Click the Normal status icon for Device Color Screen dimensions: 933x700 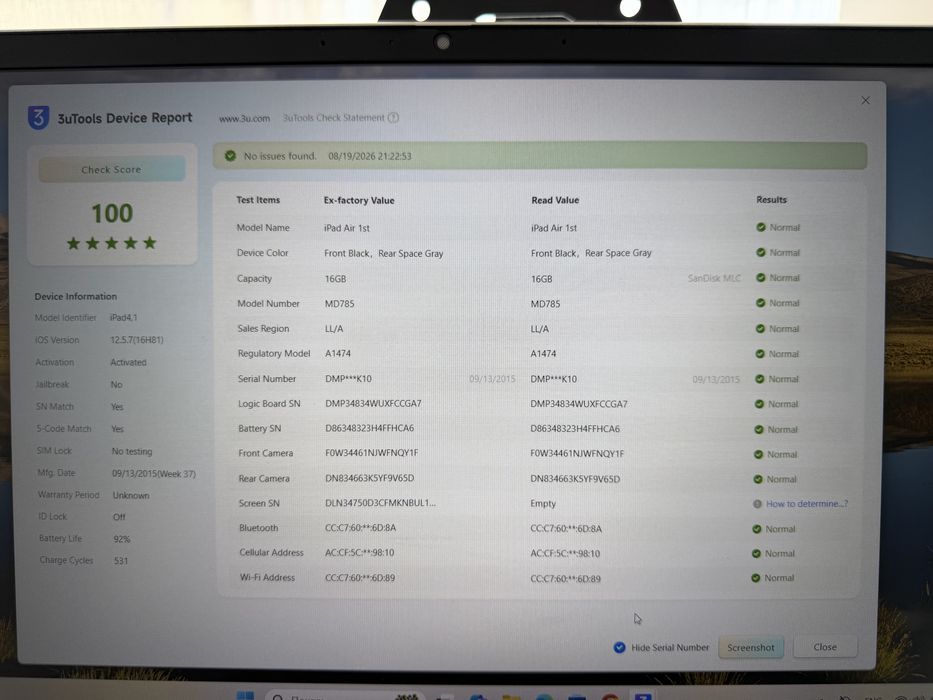[760, 252]
